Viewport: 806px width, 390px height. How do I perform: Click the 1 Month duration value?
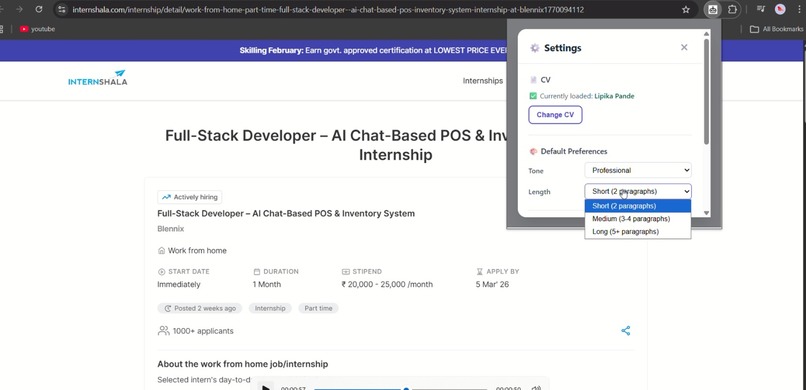tap(267, 284)
